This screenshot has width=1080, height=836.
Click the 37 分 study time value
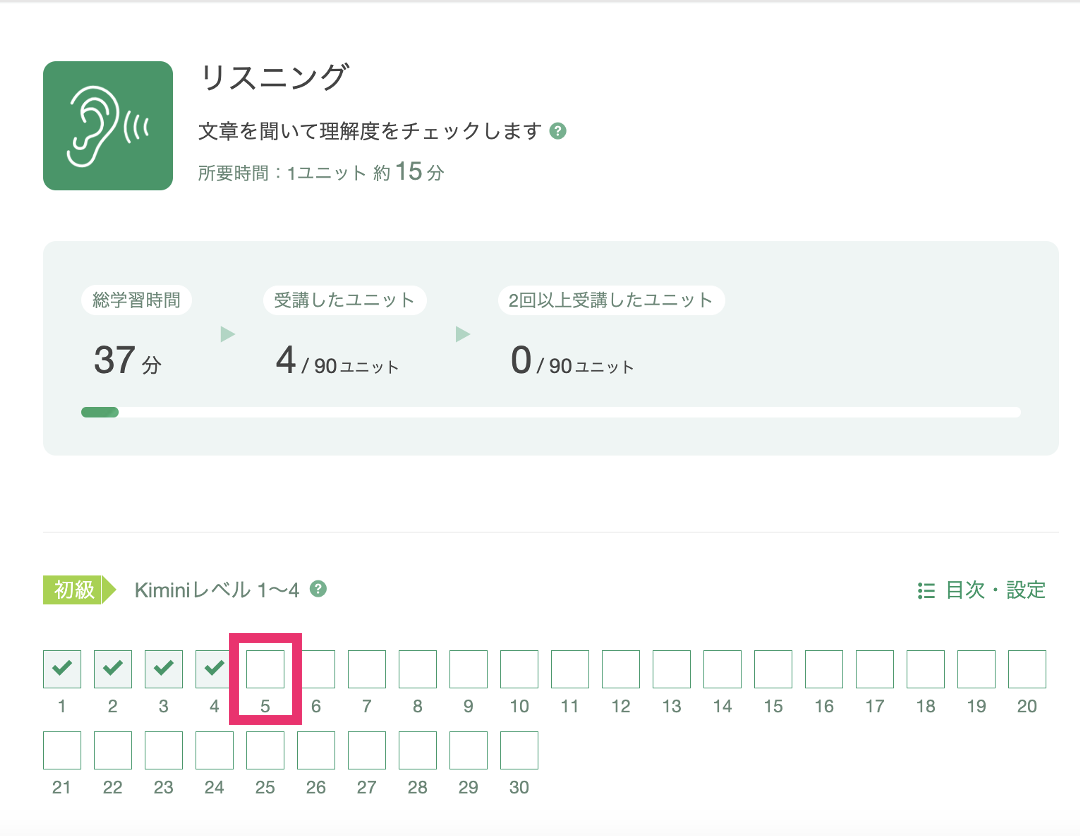point(127,360)
